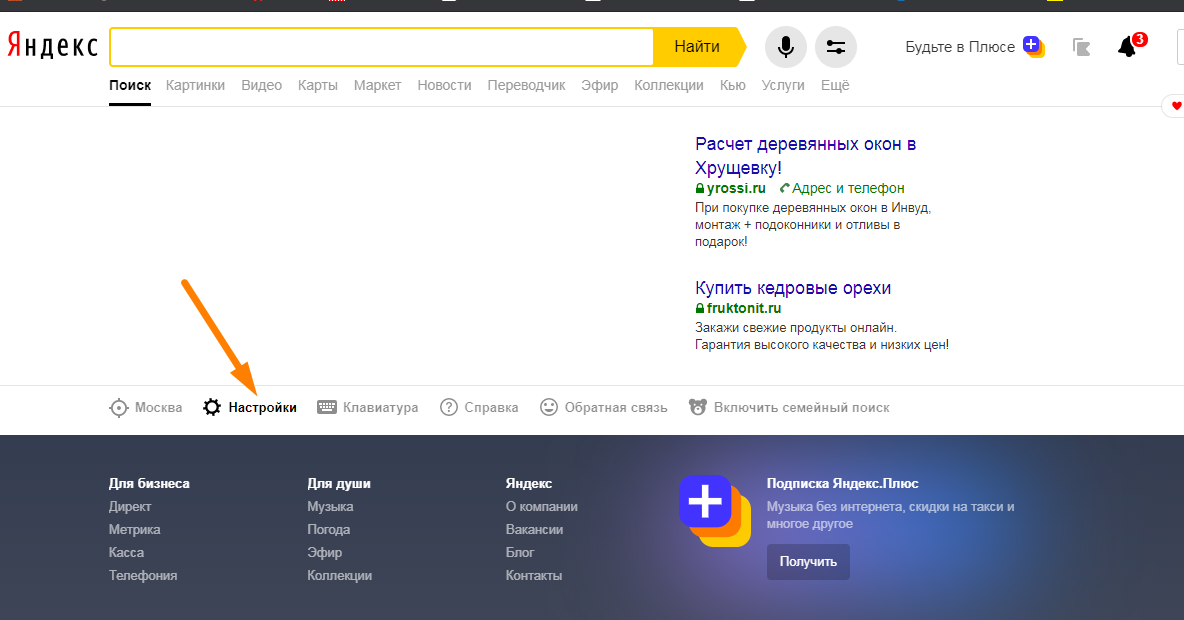Click the fruktonit.ru site link

point(744,308)
